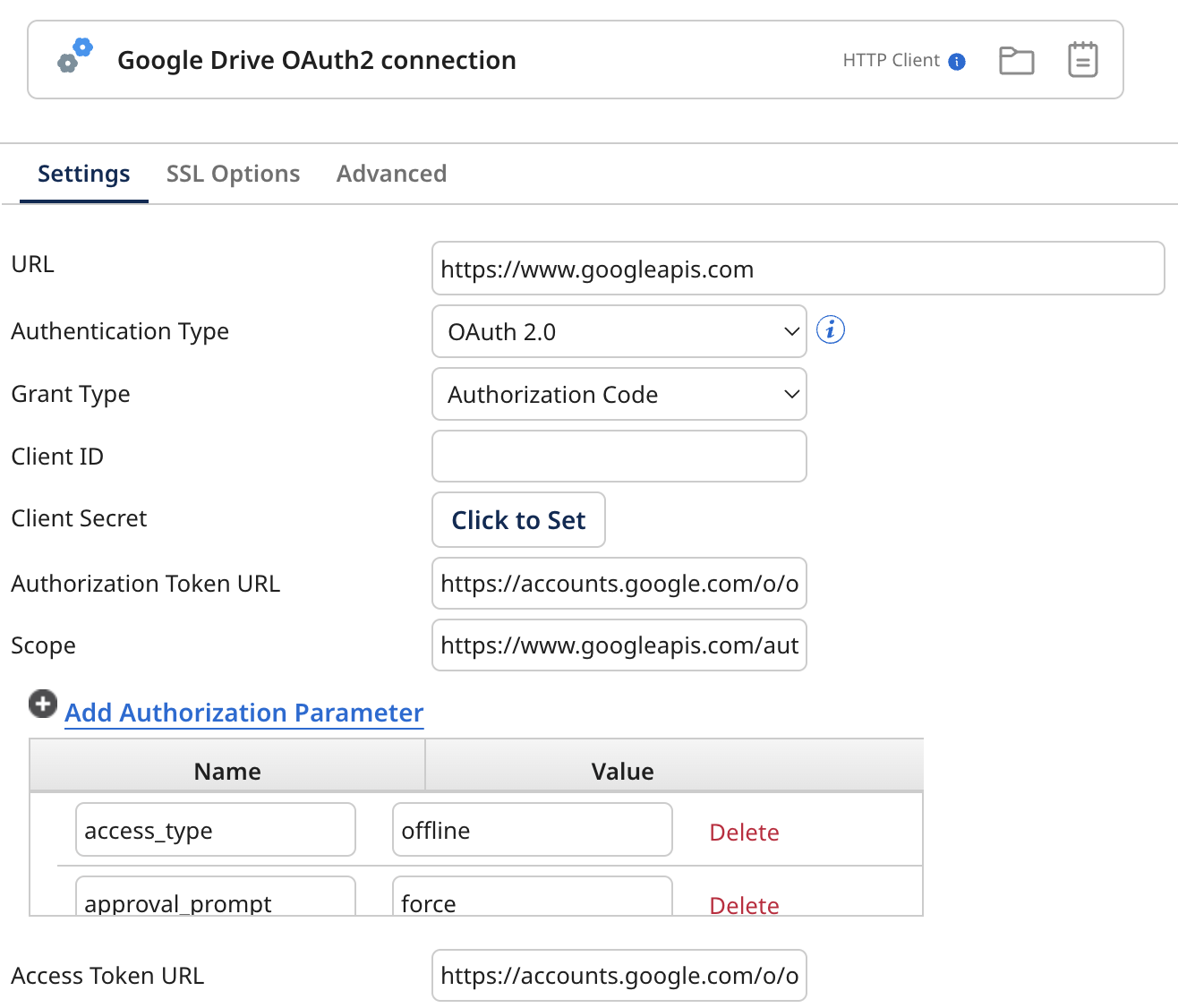This screenshot has width=1178, height=1008.
Task: Click the gears connector icon
Action: coord(74,56)
